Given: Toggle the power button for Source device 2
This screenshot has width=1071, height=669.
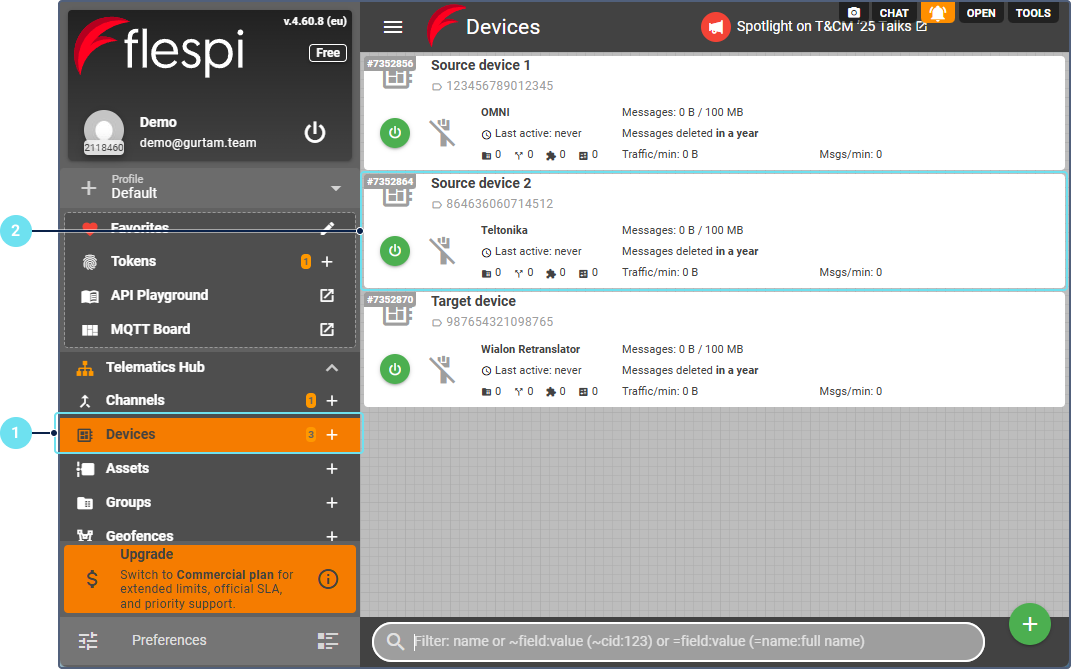Looking at the screenshot, I should (395, 251).
